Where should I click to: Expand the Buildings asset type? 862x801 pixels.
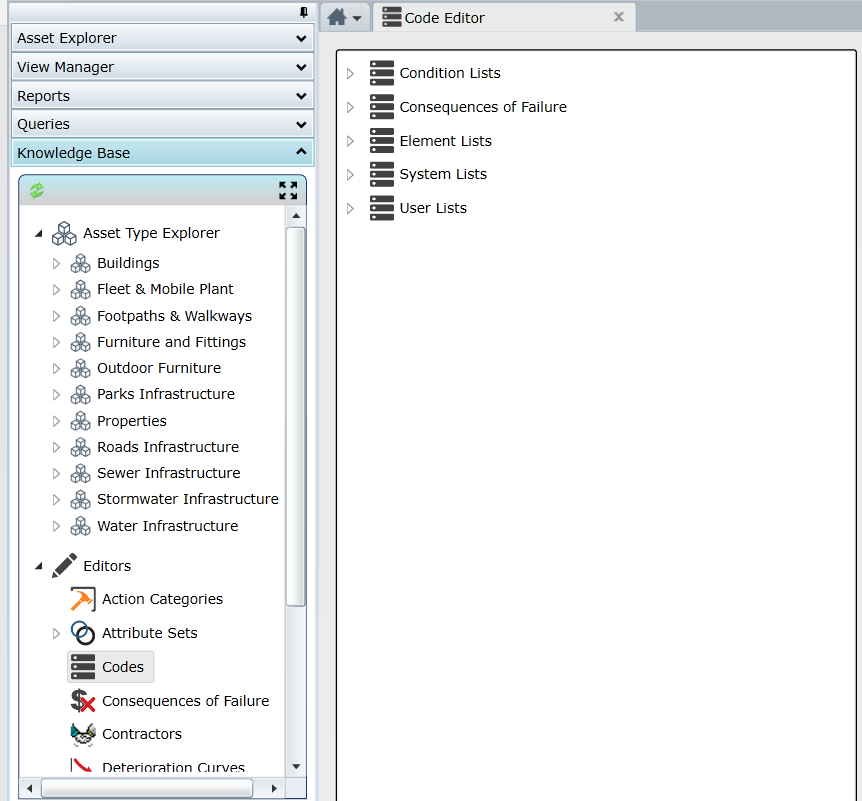pyautogui.click(x=56, y=264)
